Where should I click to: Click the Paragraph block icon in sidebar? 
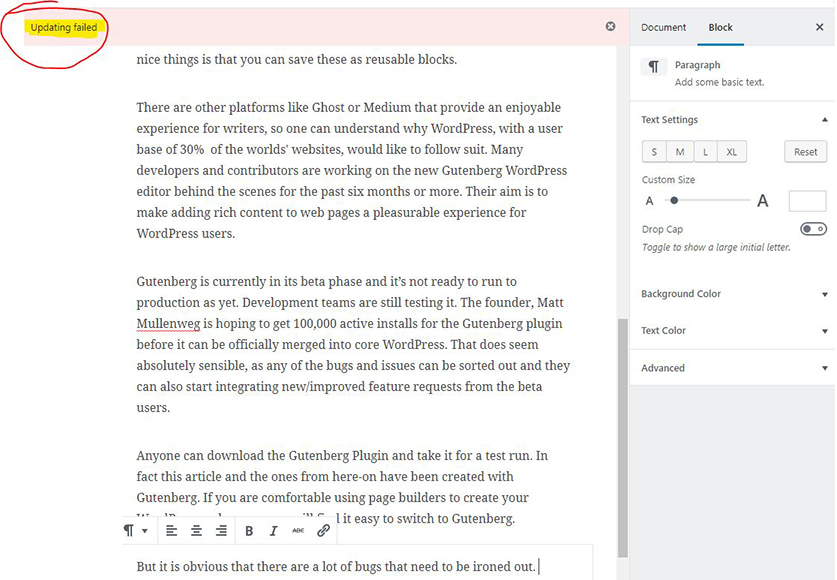654,67
